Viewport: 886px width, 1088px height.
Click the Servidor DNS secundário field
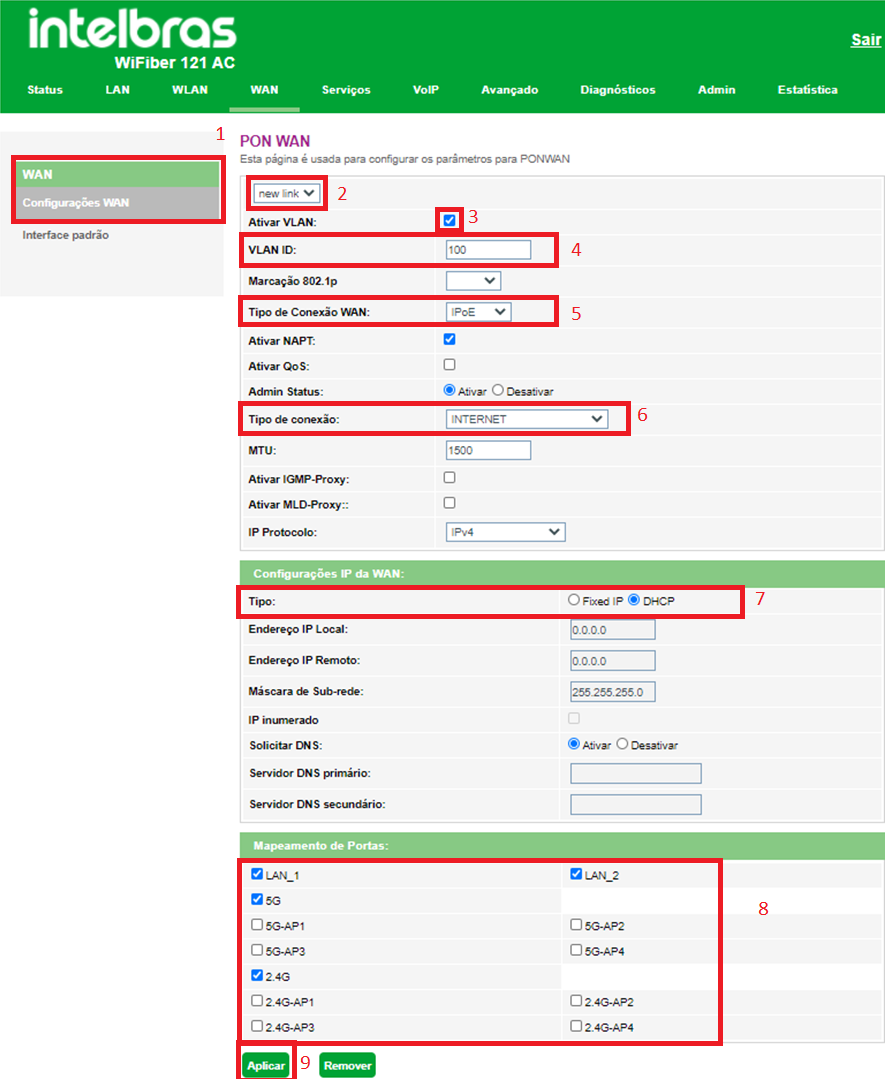click(x=636, y=804)
